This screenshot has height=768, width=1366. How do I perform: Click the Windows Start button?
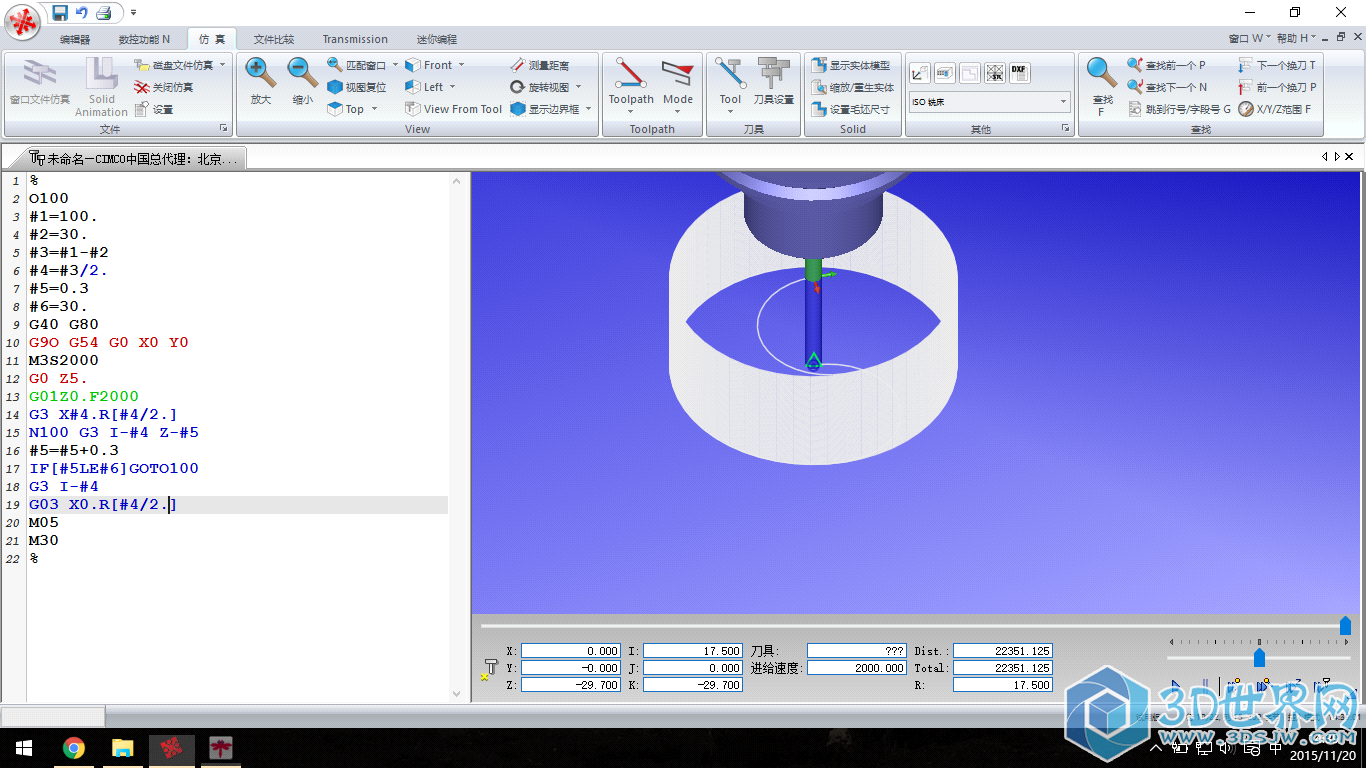23,747
